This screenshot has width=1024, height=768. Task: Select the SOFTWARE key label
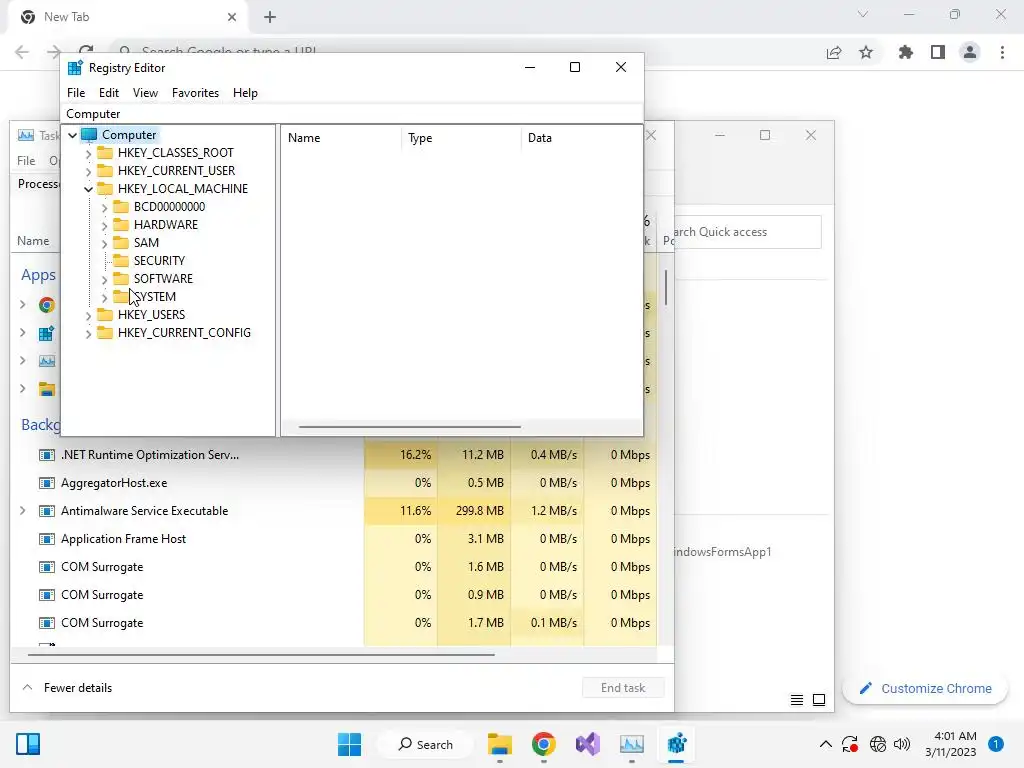pyautogui.click(x=163, y=279)
